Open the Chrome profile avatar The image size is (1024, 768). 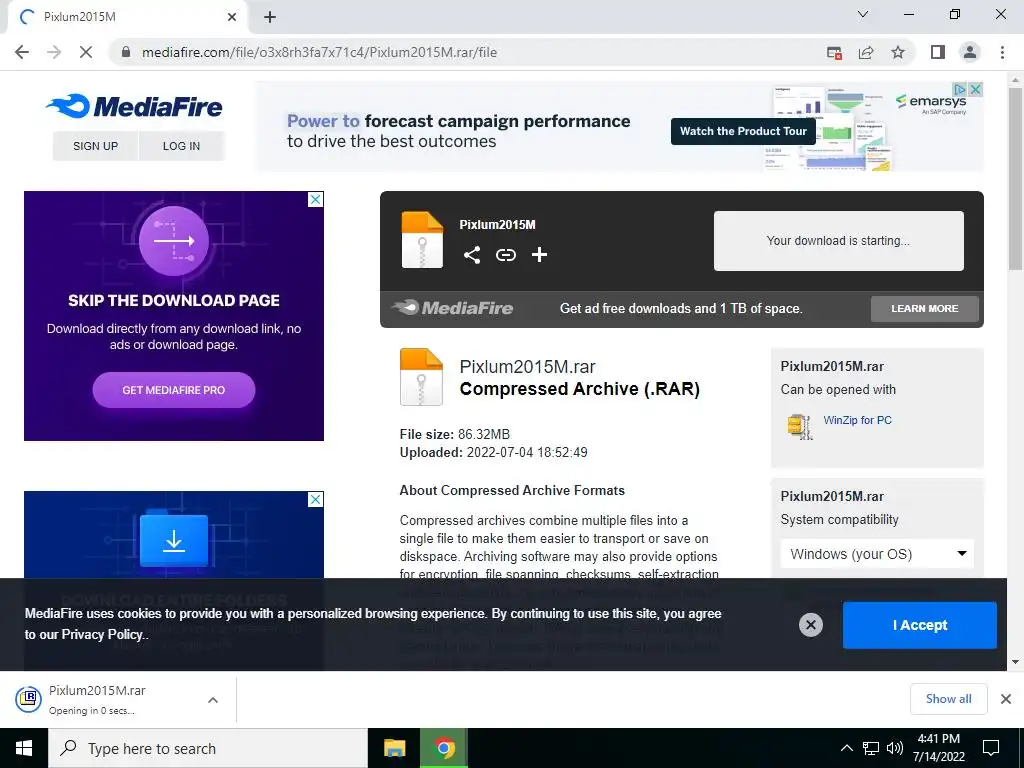[970, 52]
